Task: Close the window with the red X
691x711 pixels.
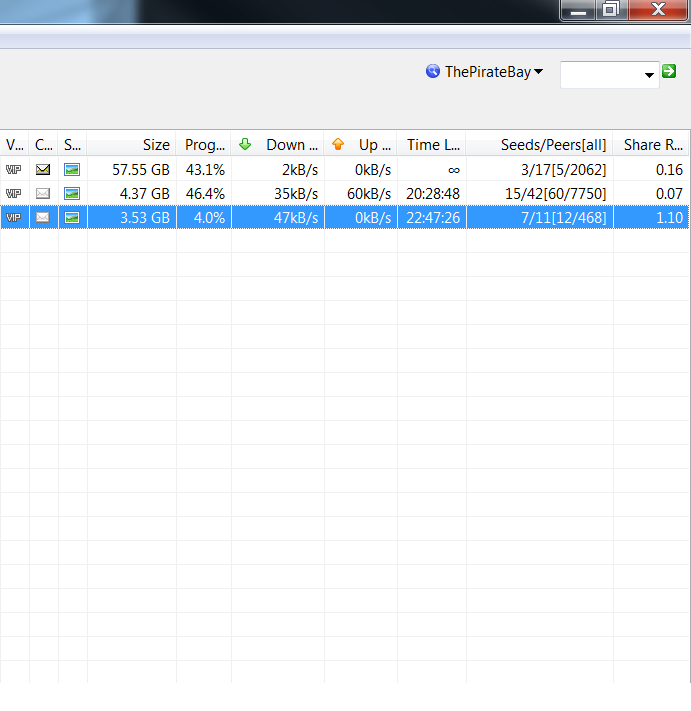Action: (x=658, y=9)
